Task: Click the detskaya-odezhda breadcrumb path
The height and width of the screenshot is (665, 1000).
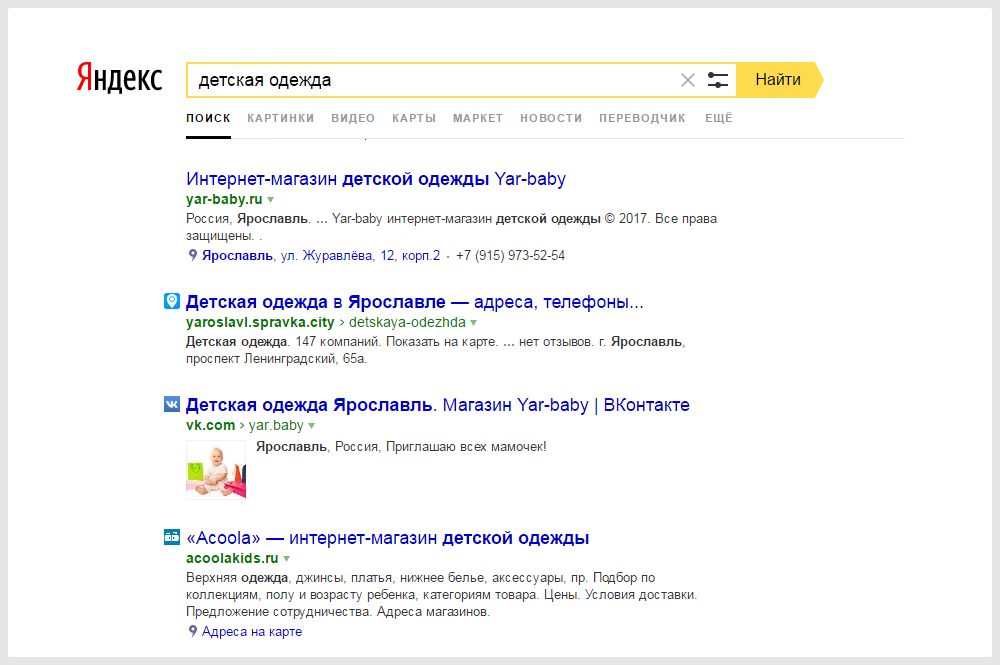Action: coord(407,323)
